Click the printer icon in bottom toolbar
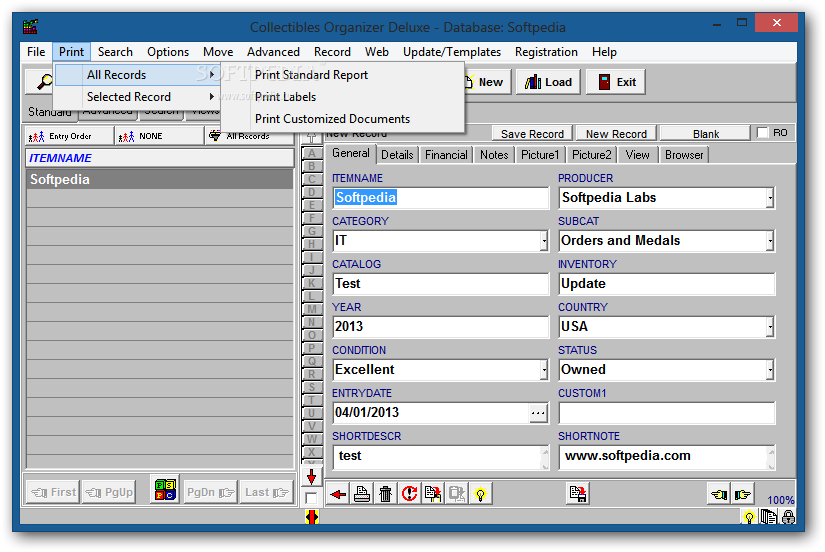 361,494
